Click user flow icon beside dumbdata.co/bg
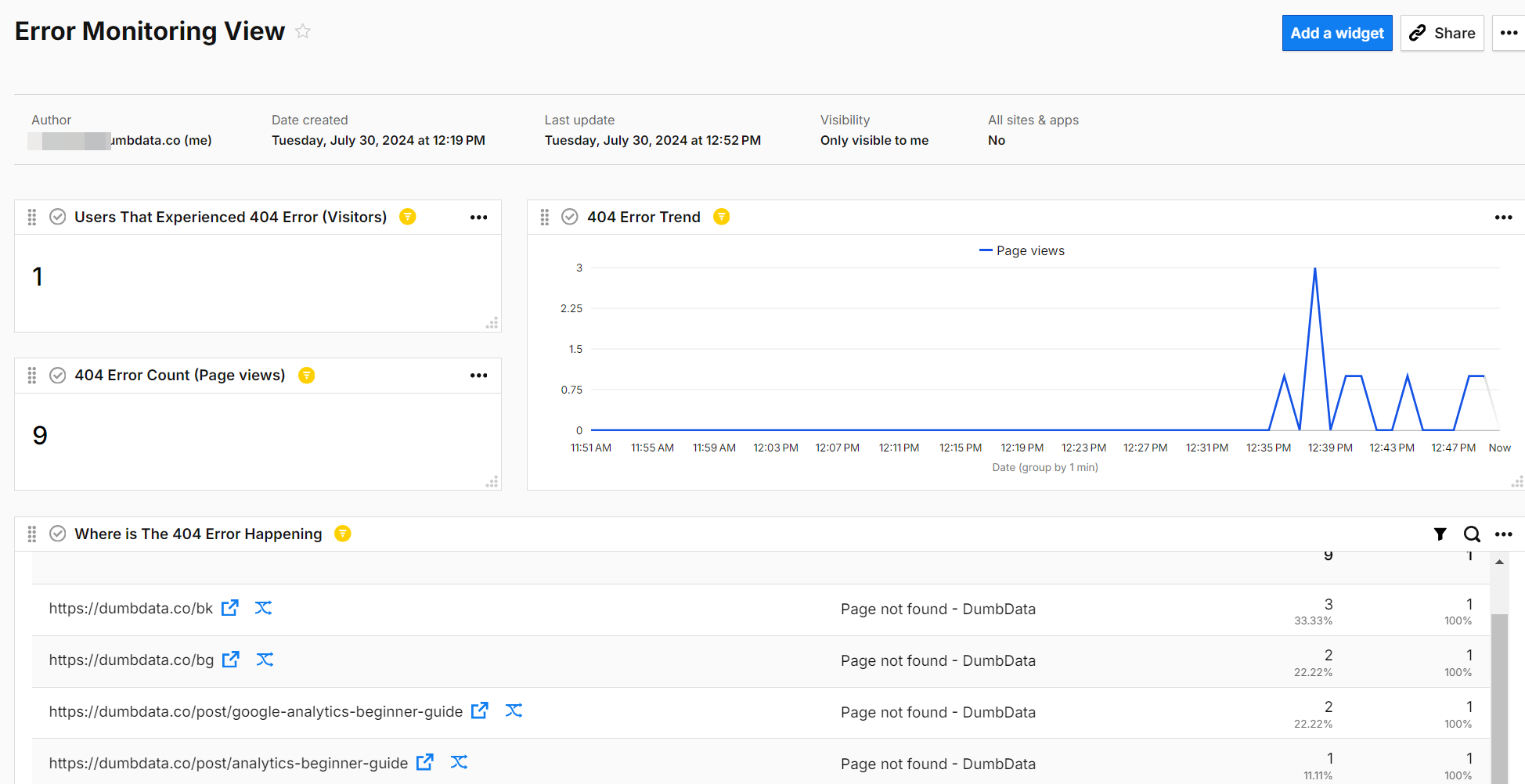The image size is (1525, 784). [x=264, y=660]
